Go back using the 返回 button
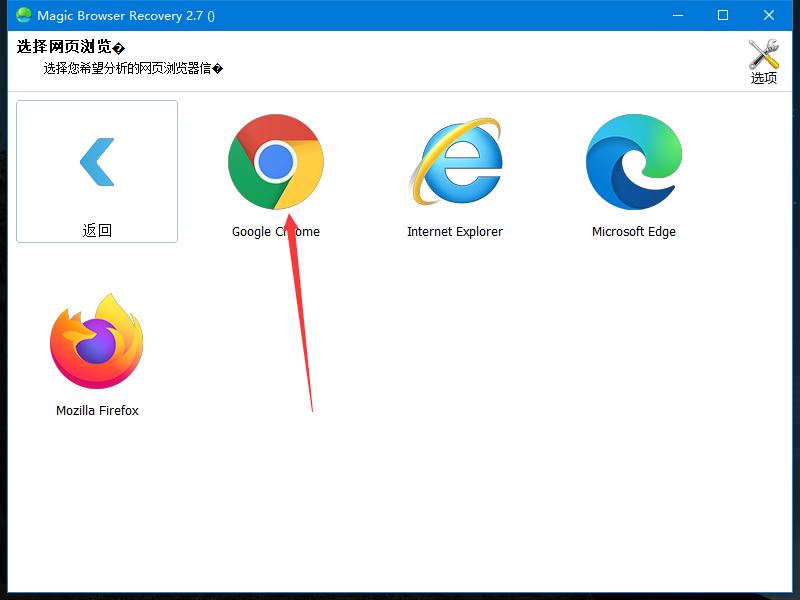 pos(97,171)
